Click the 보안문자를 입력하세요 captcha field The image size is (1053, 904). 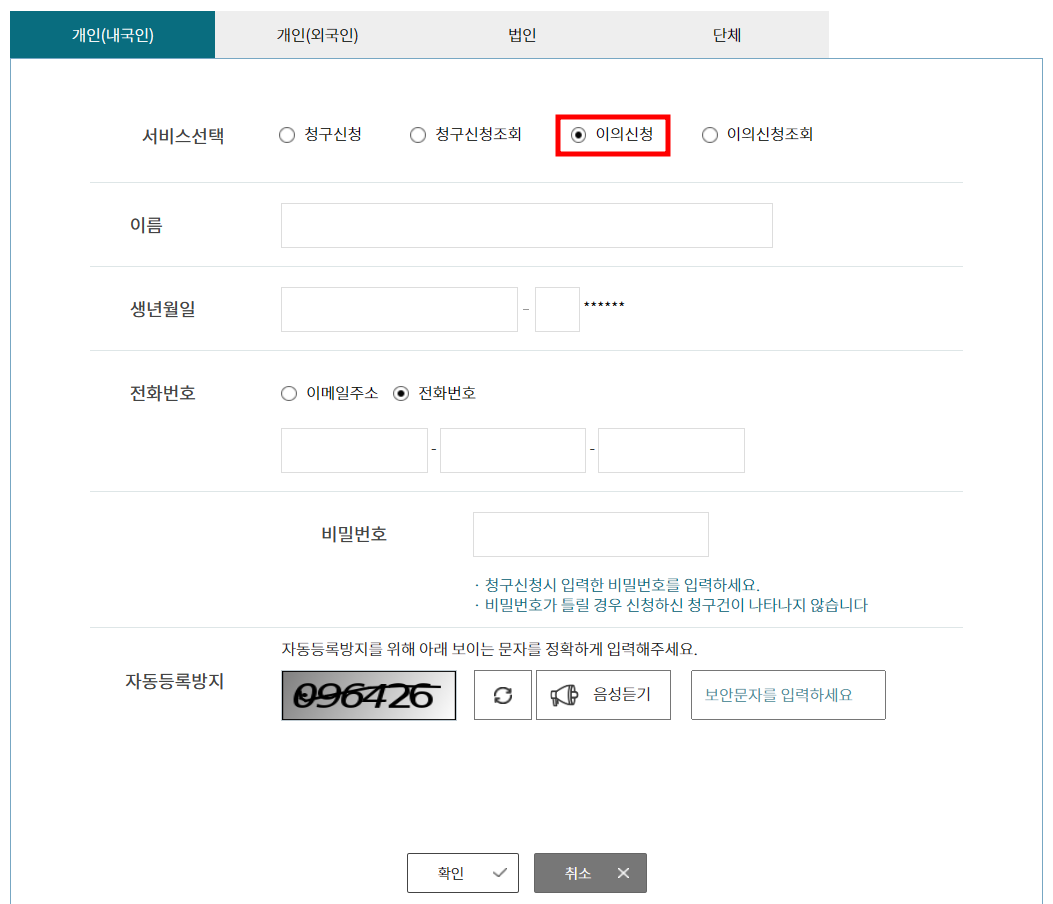tap(788, 695)
